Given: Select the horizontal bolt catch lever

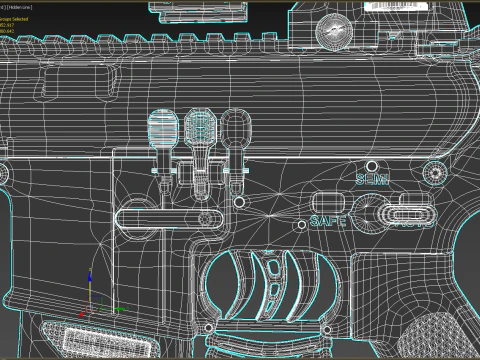Looking at the screenshot, I should (x=169, y=219).
